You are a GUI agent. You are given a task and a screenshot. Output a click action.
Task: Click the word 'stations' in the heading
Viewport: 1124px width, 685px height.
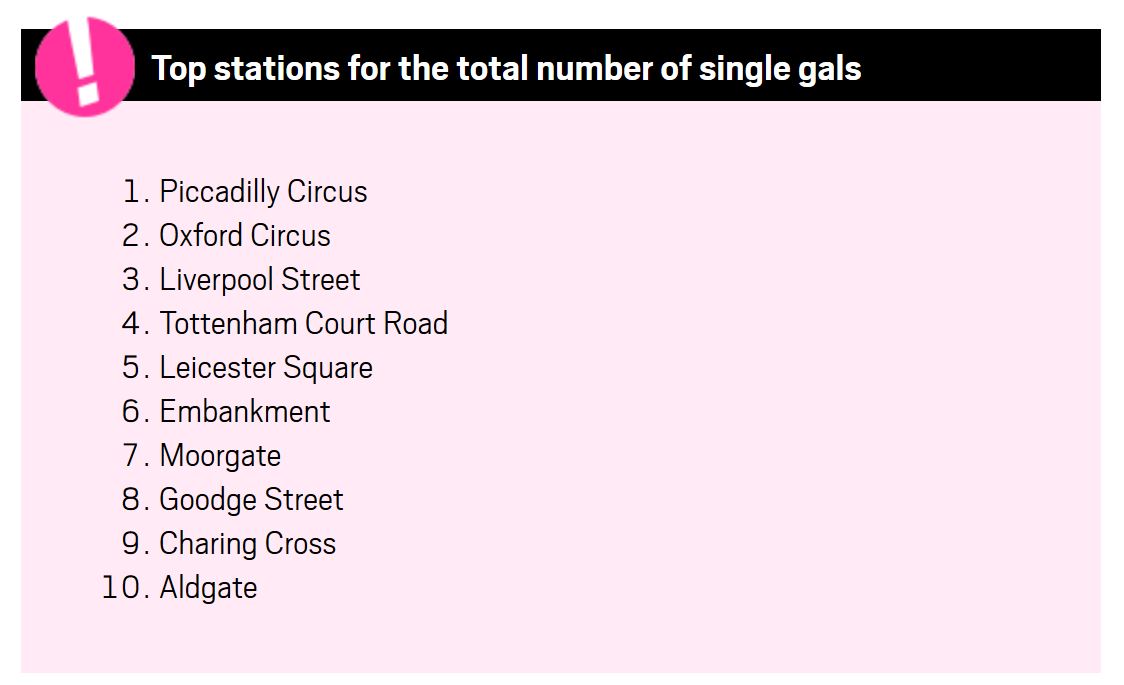[x=277, y=69]
